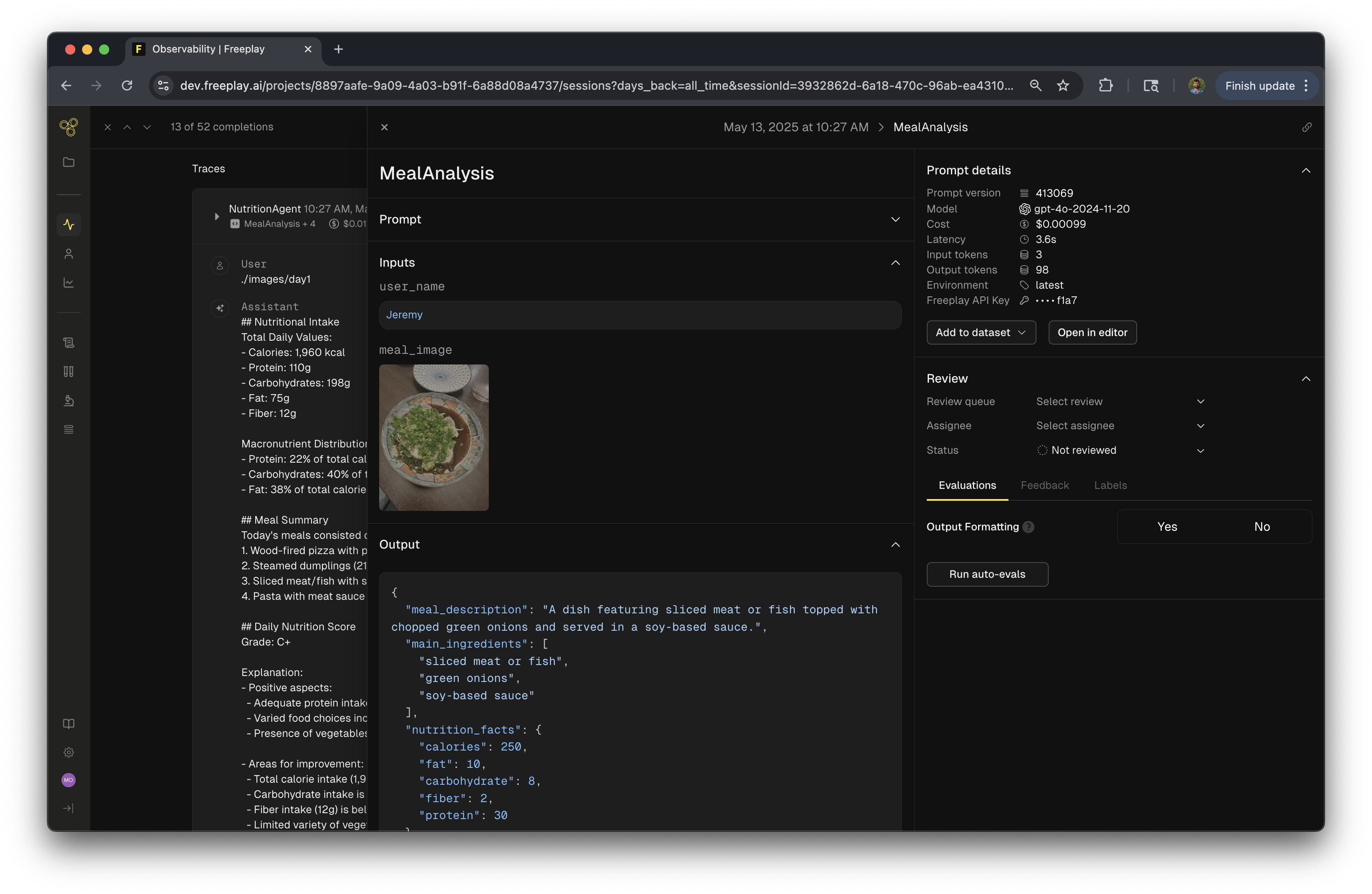Mark Output Formatting as No
This screenshot has height=894, width=1372.
(1261, 527)
